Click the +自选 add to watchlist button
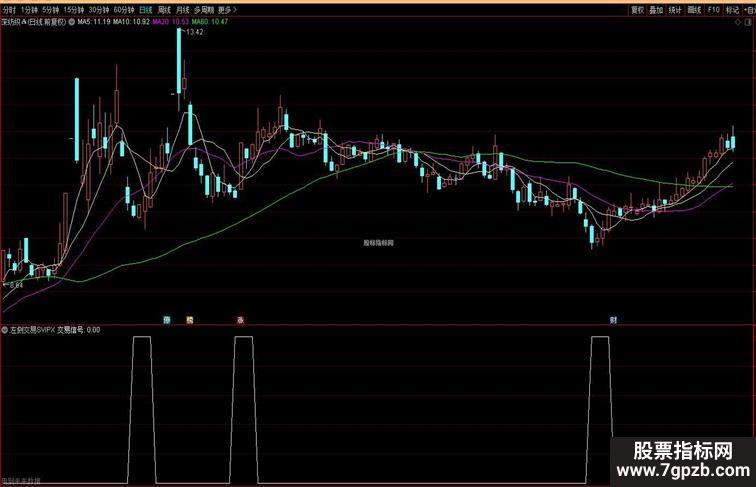Screen dimensions: 756x487 (x=749, y=10)
